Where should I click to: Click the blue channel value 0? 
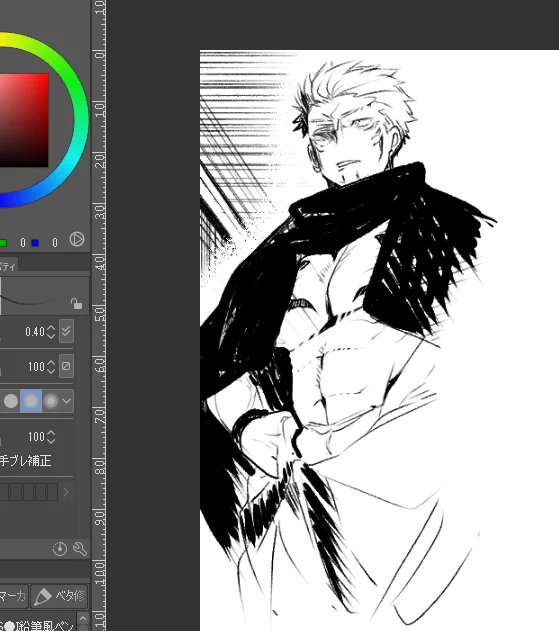point(55,243)
